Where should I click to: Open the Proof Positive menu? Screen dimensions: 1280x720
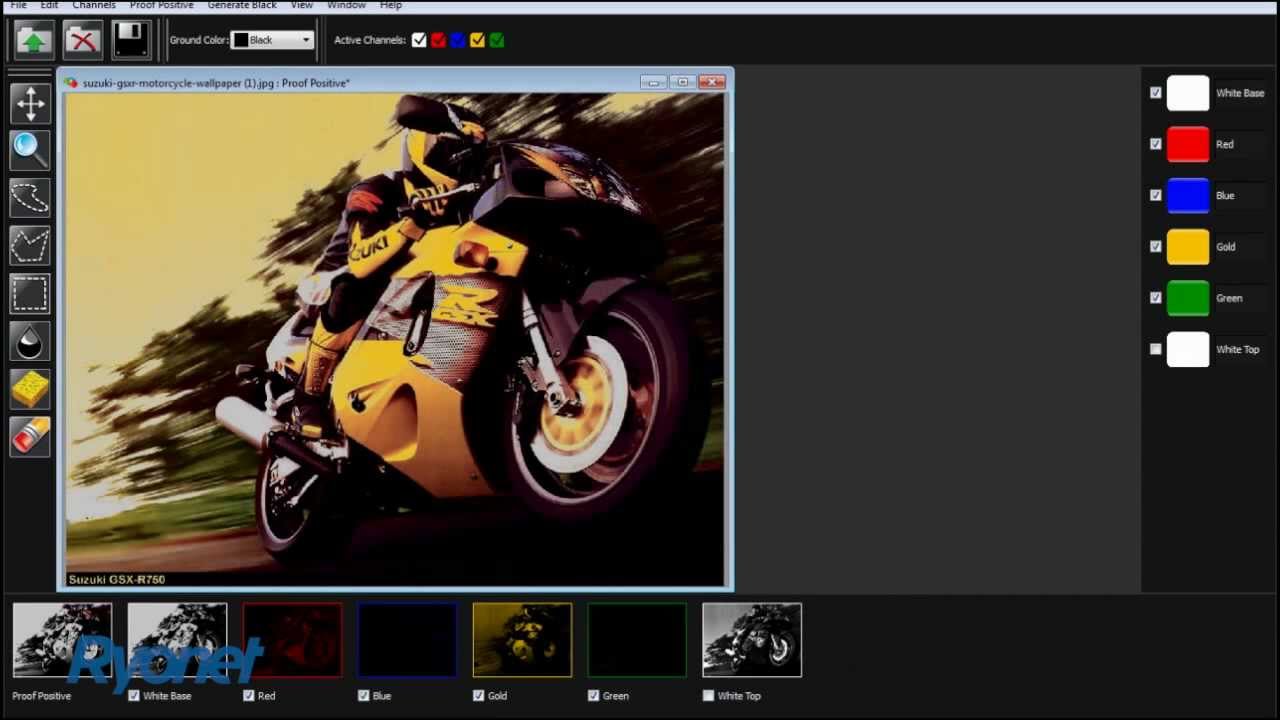click(x=161, y=5)
